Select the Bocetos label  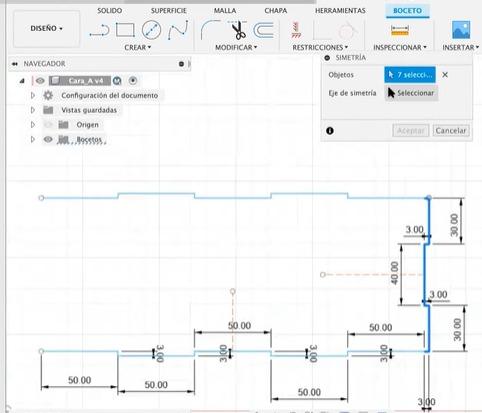(89, 139)
